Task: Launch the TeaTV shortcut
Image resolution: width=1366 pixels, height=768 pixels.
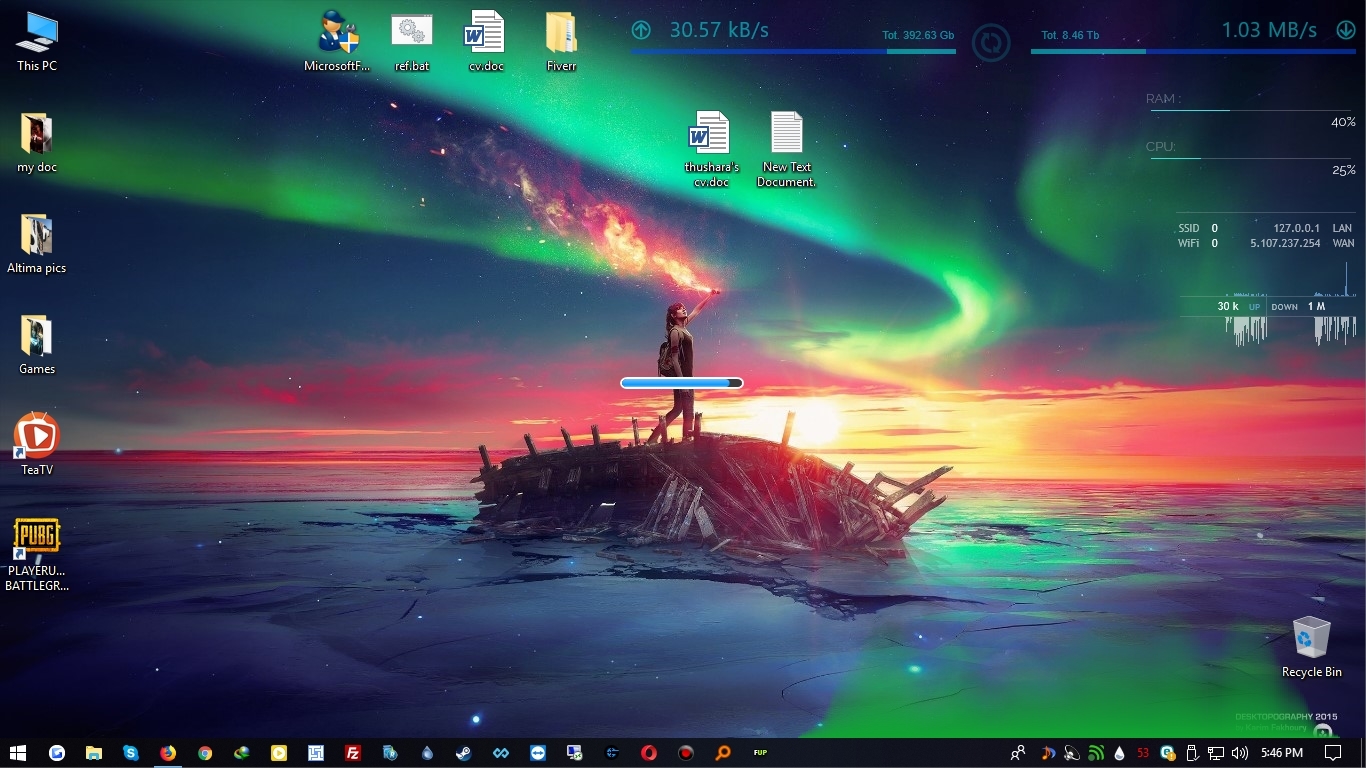Action: point(37,445)
